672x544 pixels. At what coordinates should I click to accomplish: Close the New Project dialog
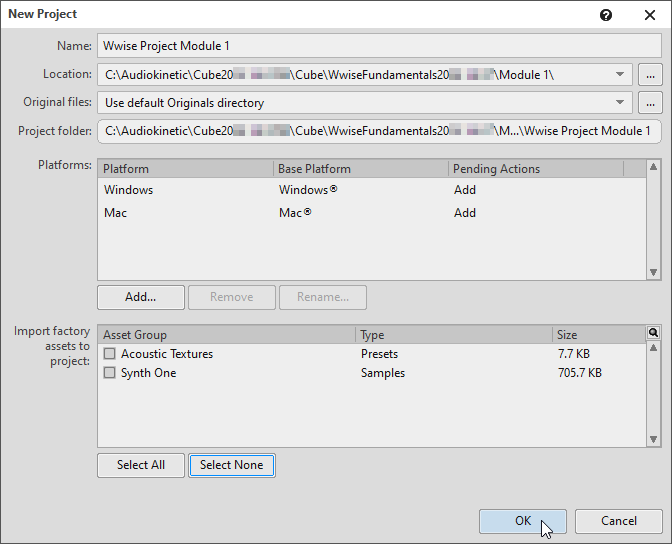click(650, 15)
